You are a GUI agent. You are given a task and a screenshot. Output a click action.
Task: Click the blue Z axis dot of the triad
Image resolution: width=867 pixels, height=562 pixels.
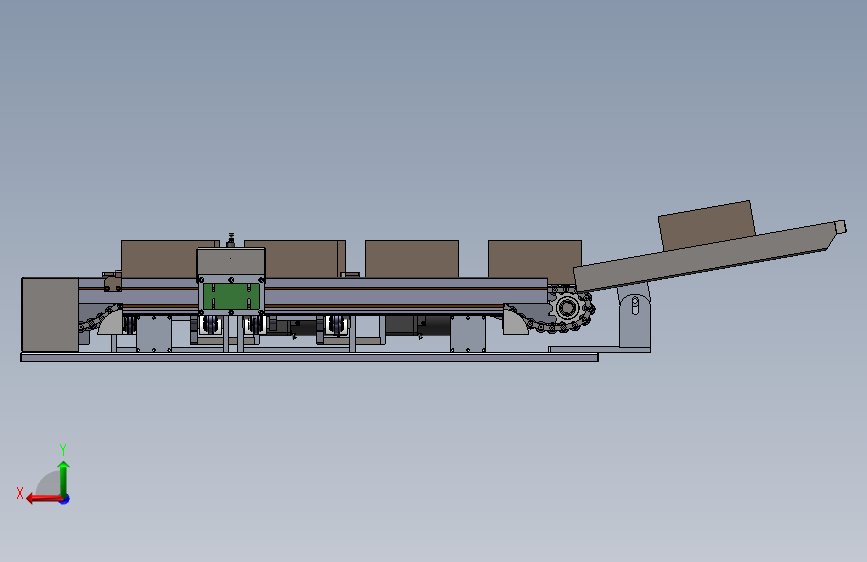(65, 499)
